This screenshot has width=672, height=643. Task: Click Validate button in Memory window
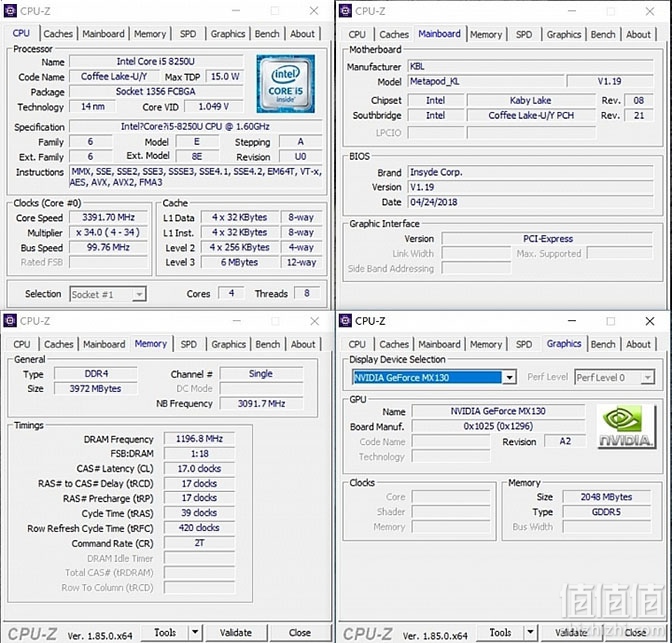(x=236, y=632)
